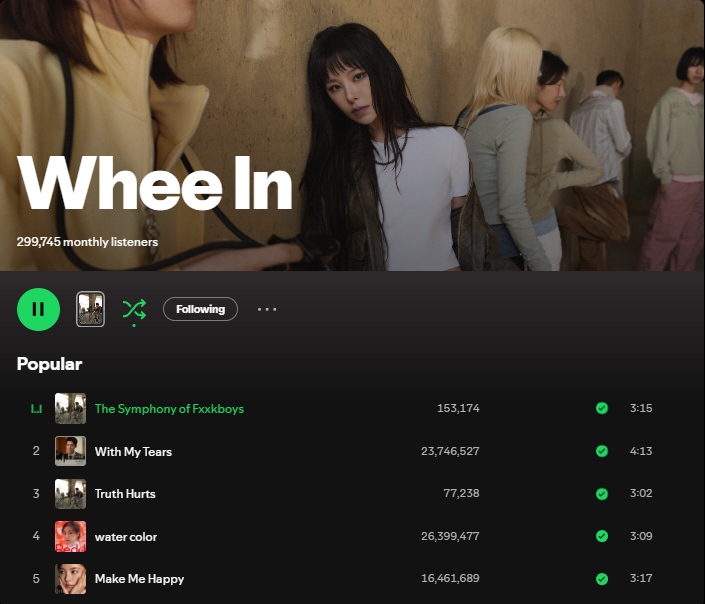Click track number 4
Screen dimensions: 705x604
tap(36, 536)
